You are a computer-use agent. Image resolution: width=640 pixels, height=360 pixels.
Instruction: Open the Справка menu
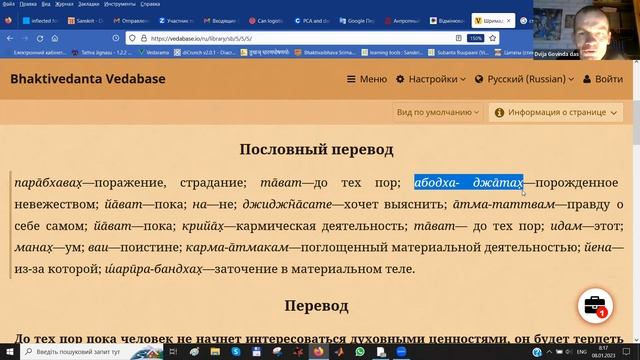pos(150,4)
